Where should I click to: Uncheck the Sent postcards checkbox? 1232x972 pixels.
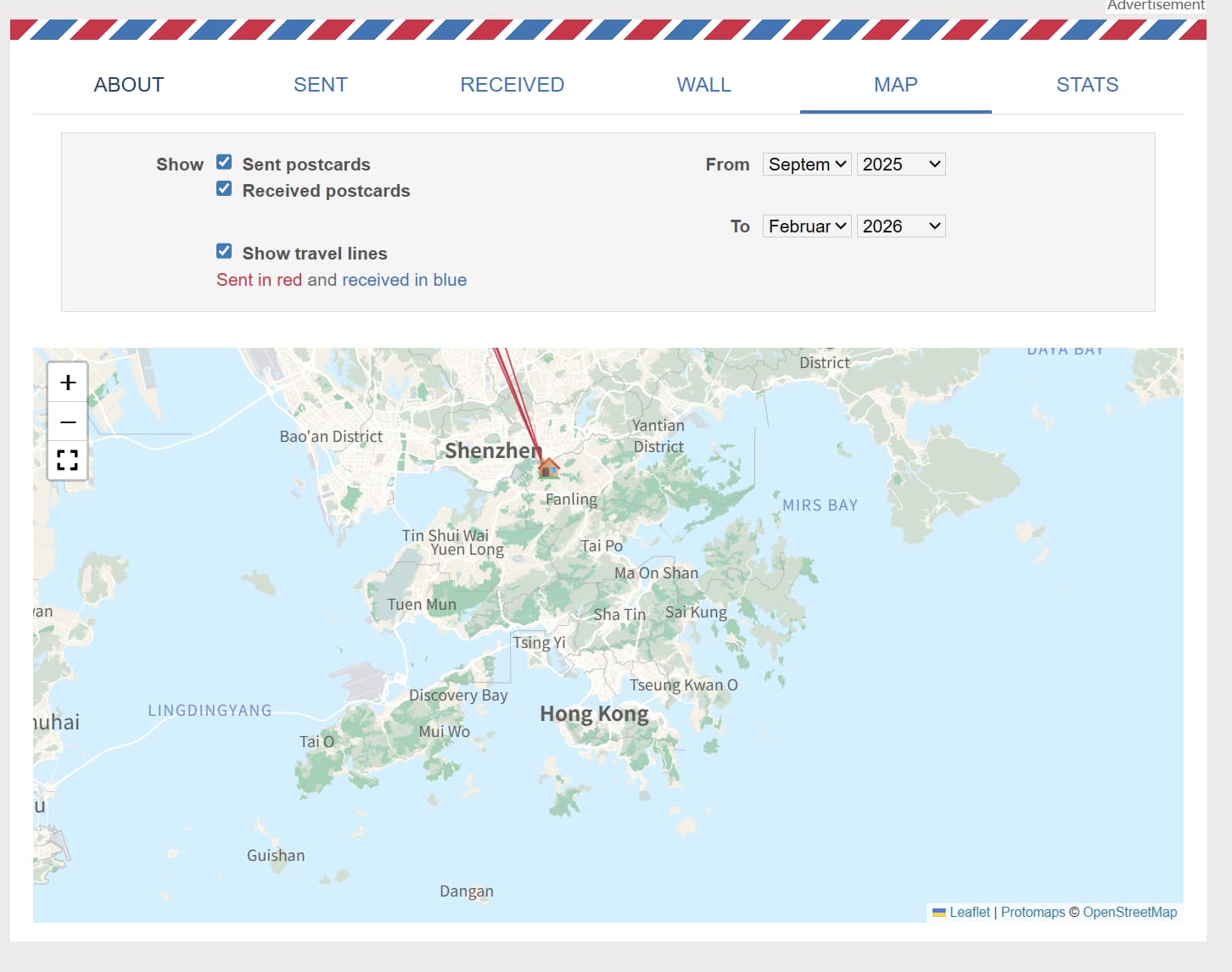coord(224,162)
